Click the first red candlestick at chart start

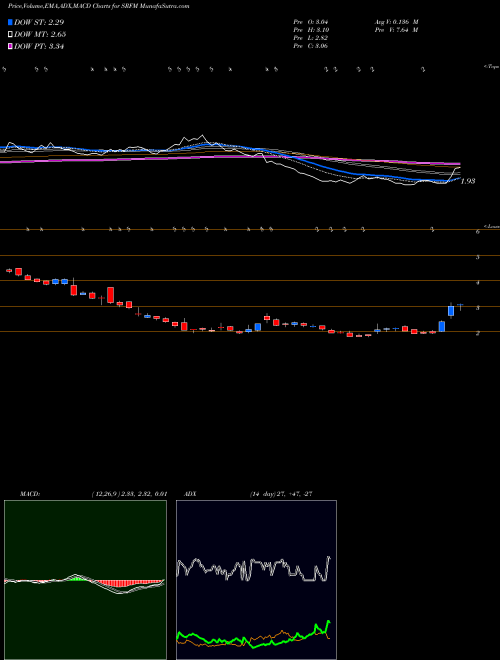click(x=9, y=271)
